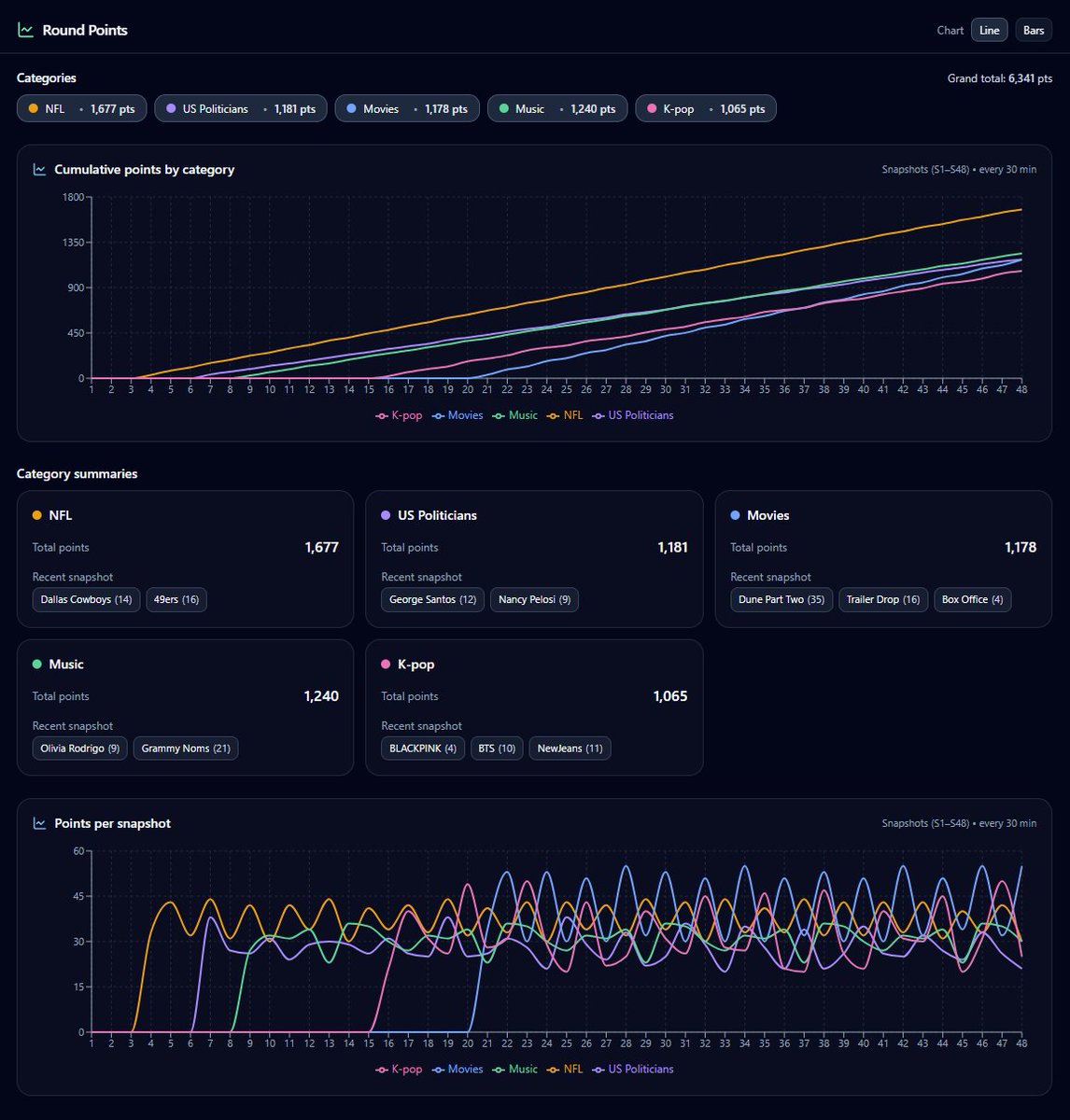Viewport: 1070px width, 1120px height.
Task: Hide the Music series via the cumulative chart legend
Action: click(x=514, y=415)
